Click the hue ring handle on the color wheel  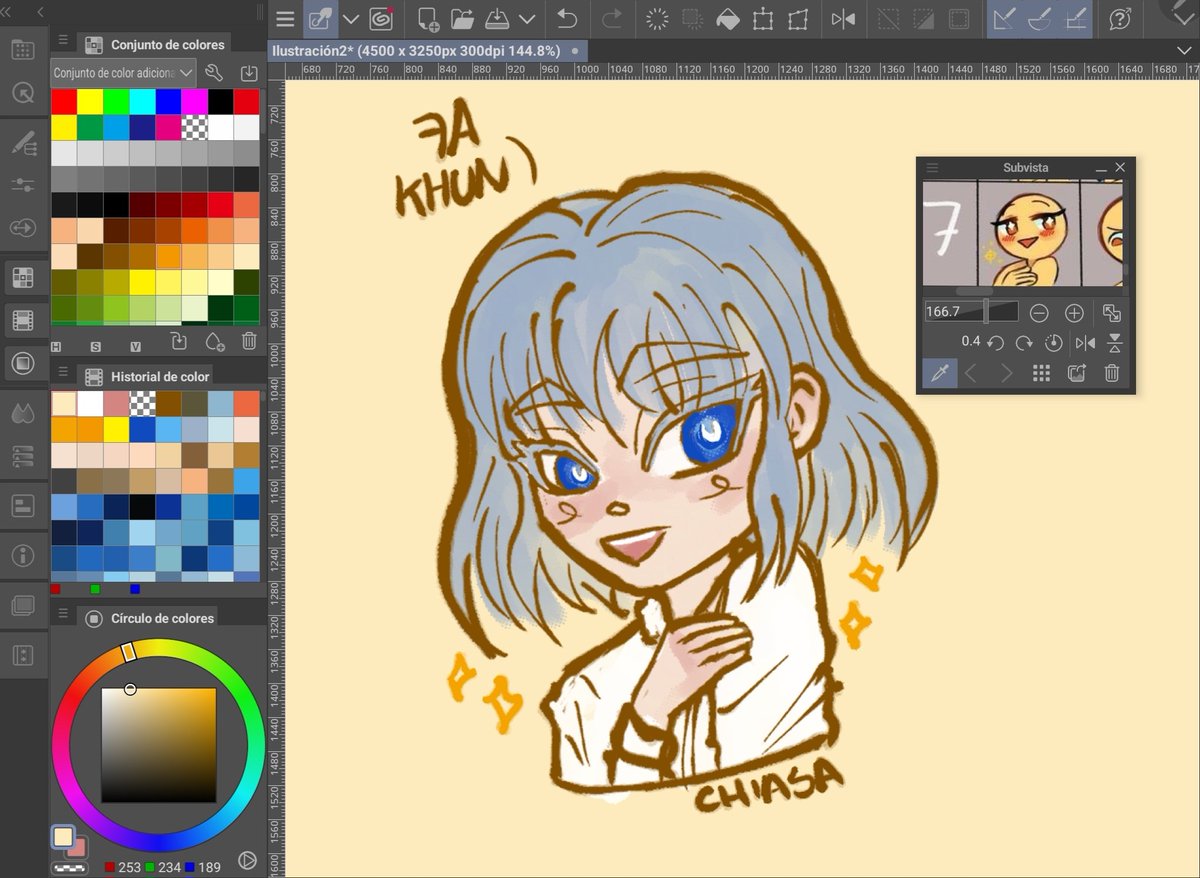[x=128, y=652]
